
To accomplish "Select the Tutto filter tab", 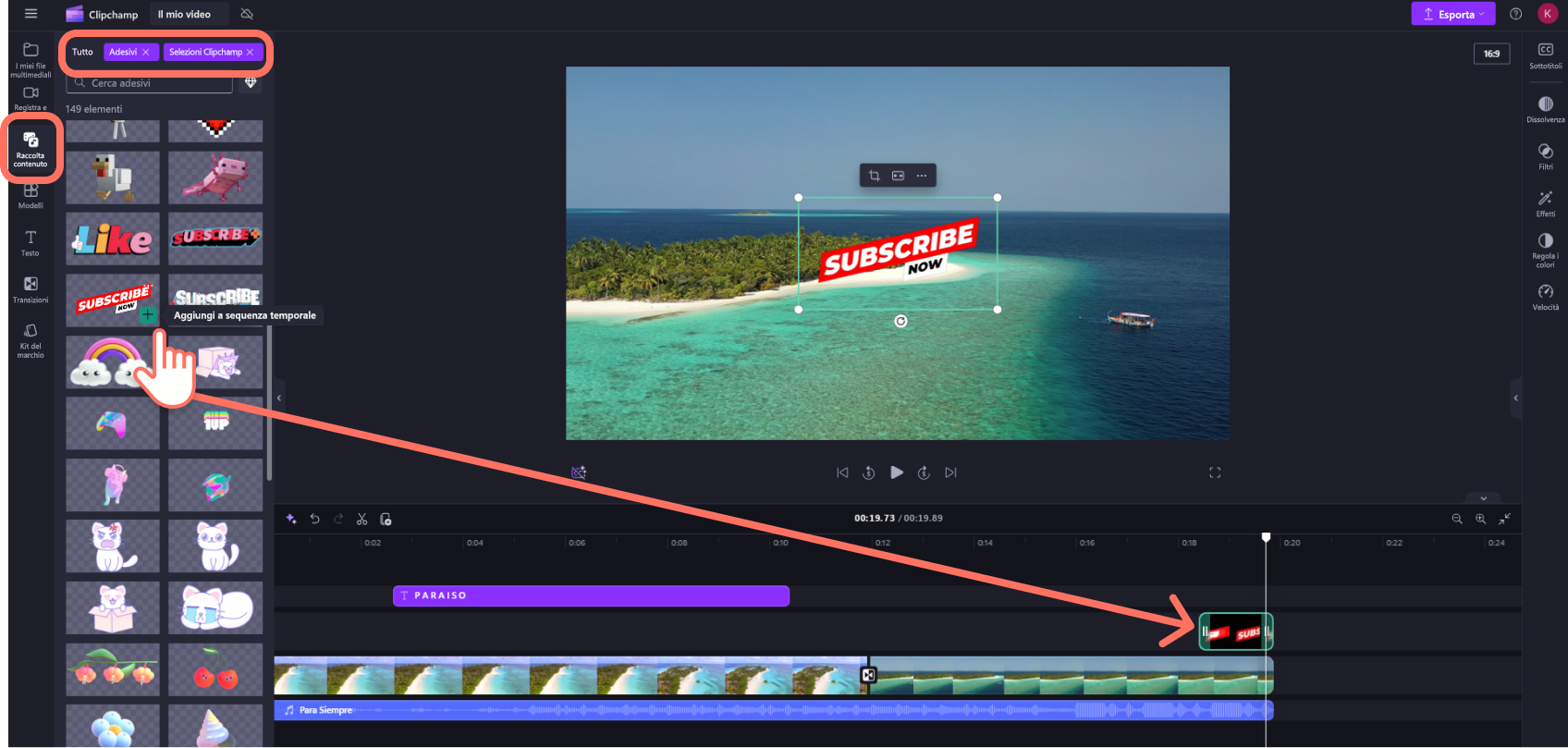I will 82,52.
